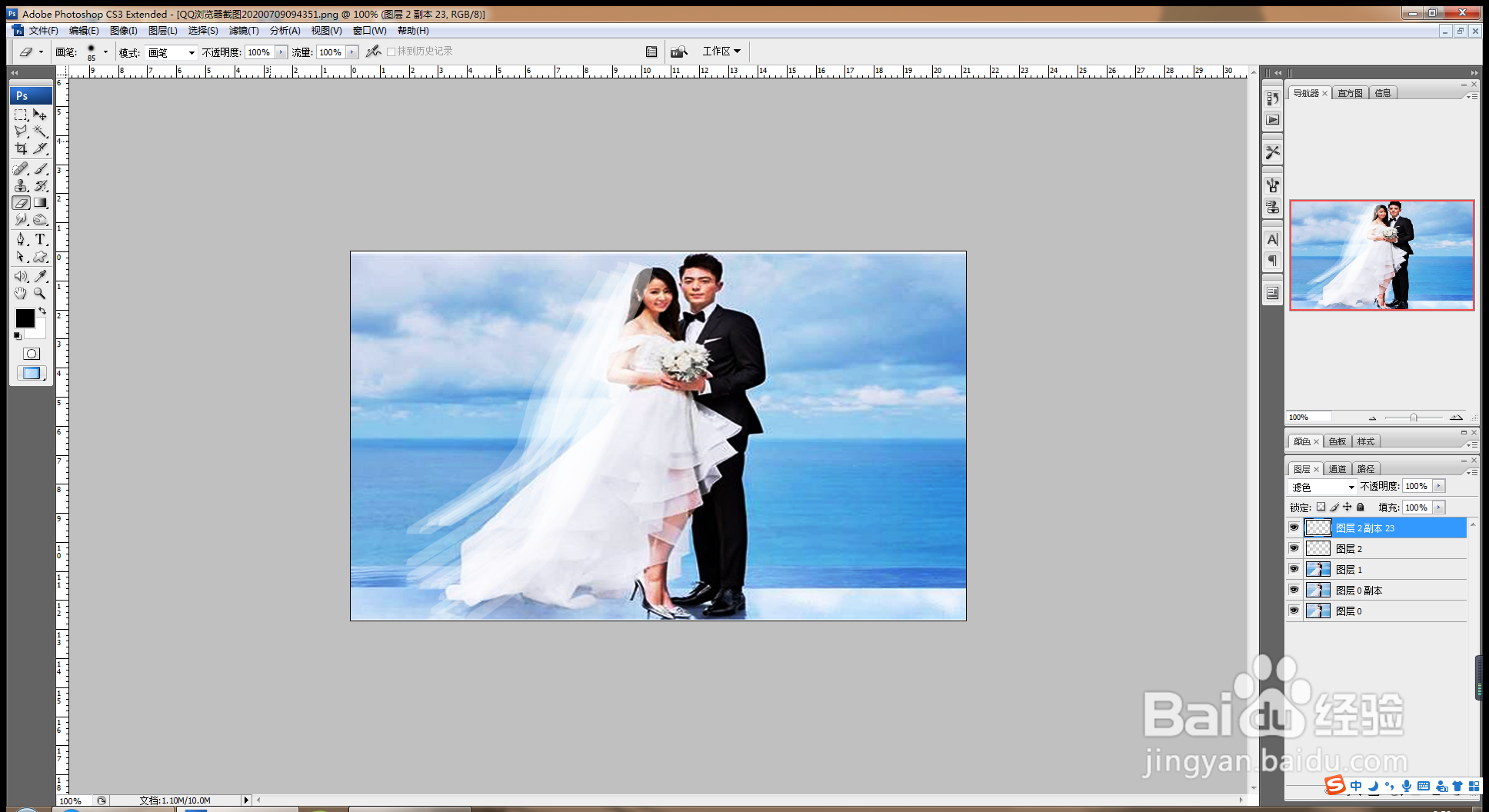
Task: Open the 图像(I) menu
Action: [123, 31]
